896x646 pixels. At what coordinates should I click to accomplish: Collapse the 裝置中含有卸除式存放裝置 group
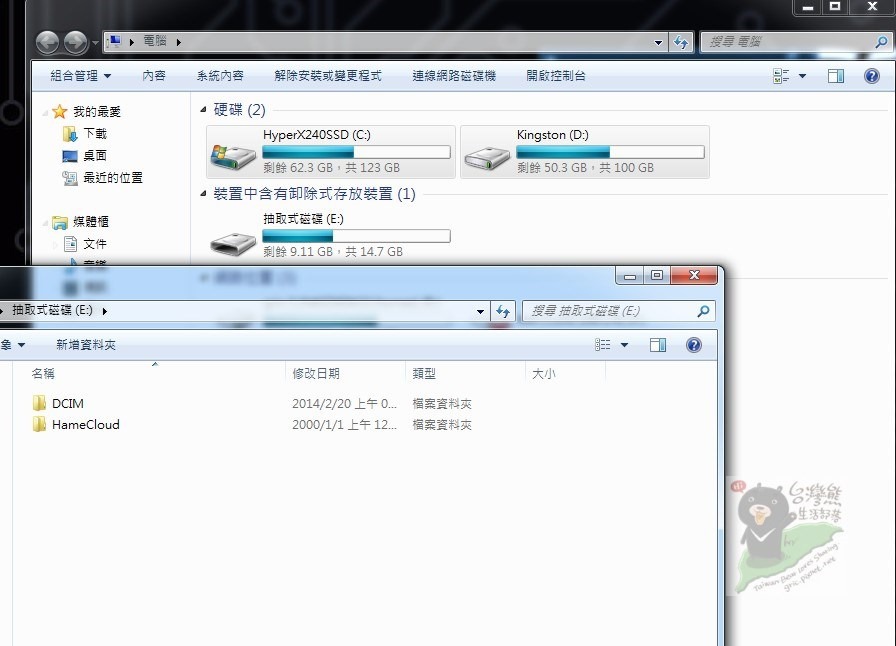click(x=203, y=194)
